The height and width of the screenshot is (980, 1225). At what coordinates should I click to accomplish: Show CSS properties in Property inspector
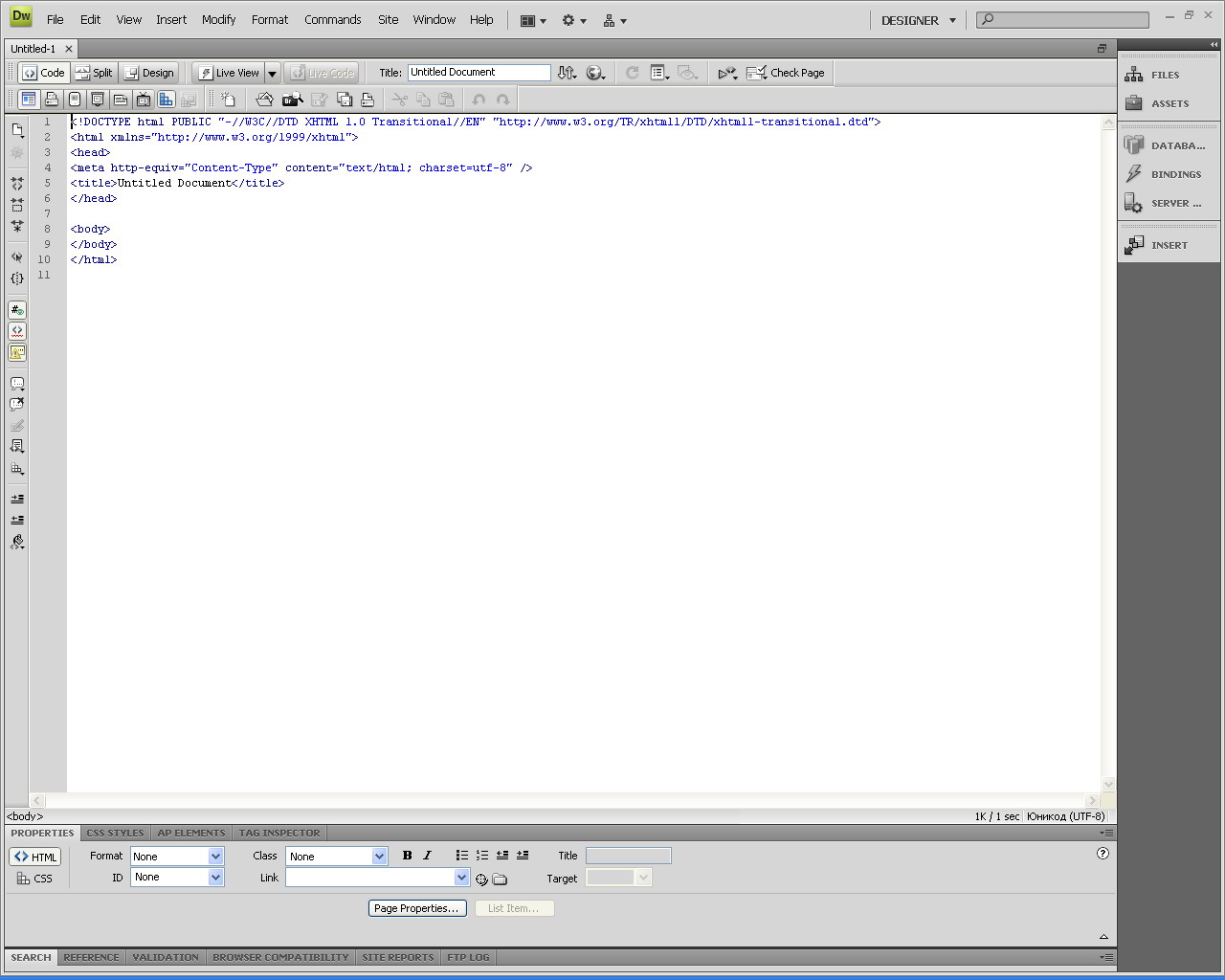tap(35, 879)
